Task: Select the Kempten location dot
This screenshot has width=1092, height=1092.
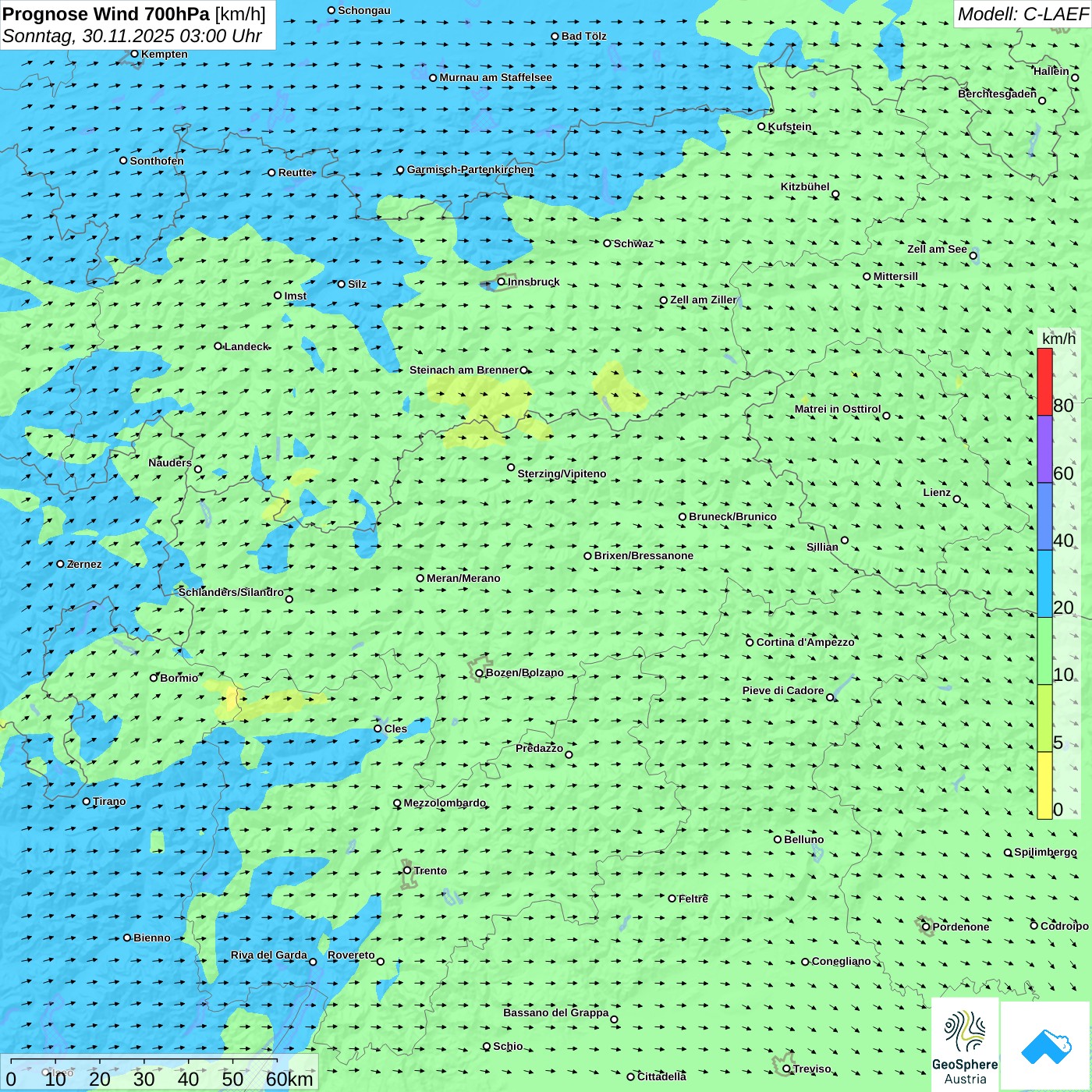Action: point(135,54)
